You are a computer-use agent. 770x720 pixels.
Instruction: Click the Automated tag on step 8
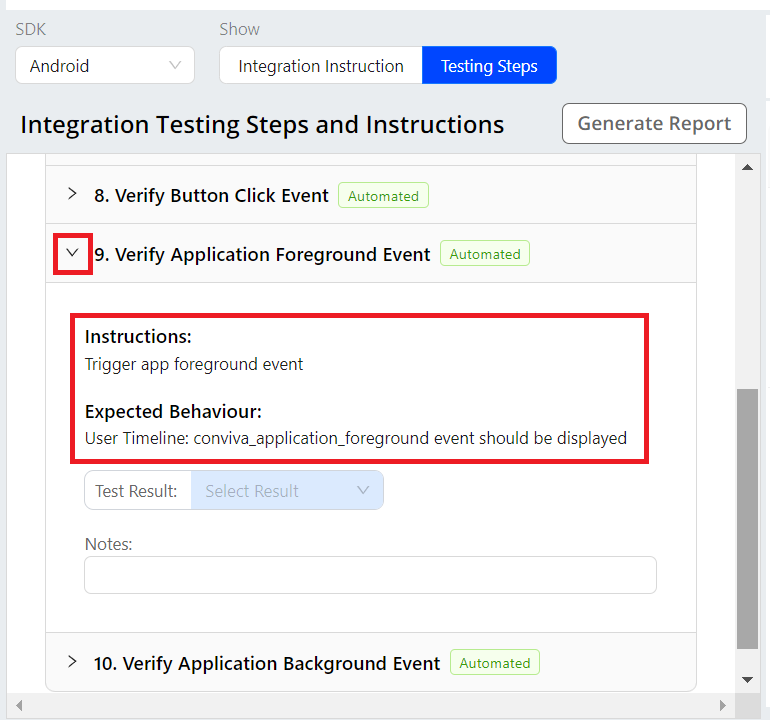click(383, 196)
